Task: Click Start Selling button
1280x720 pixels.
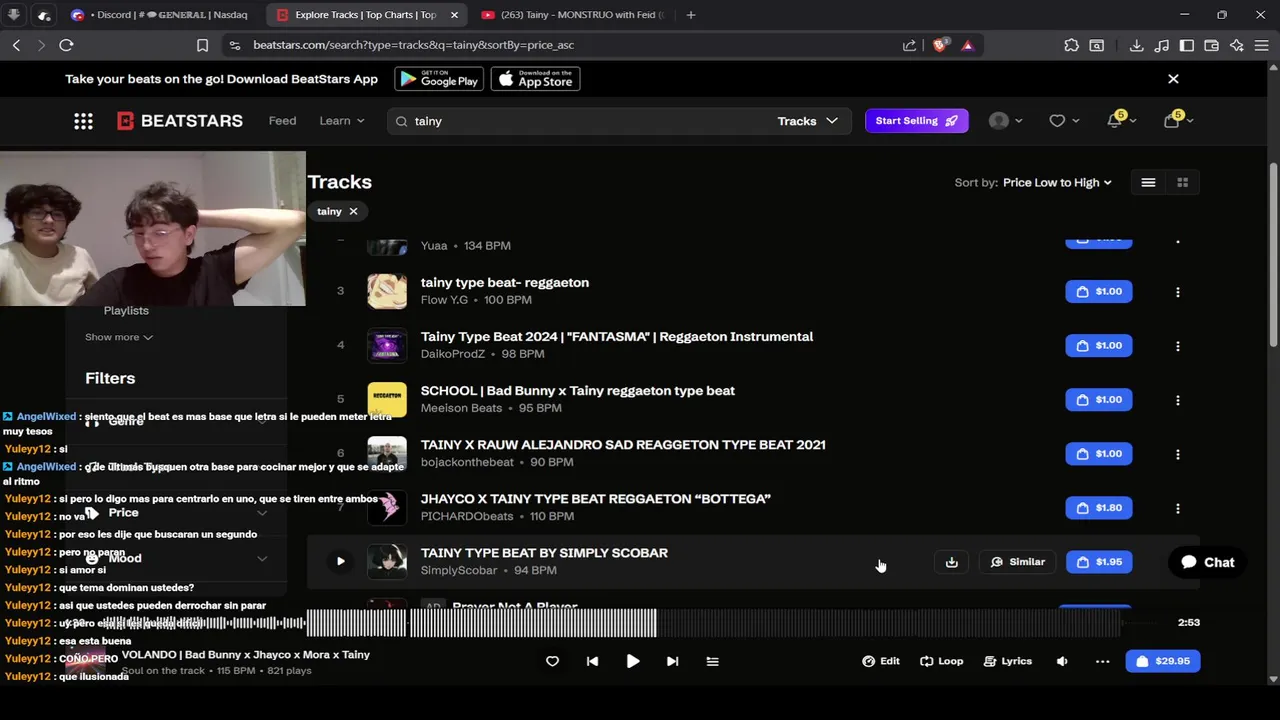Action: point(916,121)
